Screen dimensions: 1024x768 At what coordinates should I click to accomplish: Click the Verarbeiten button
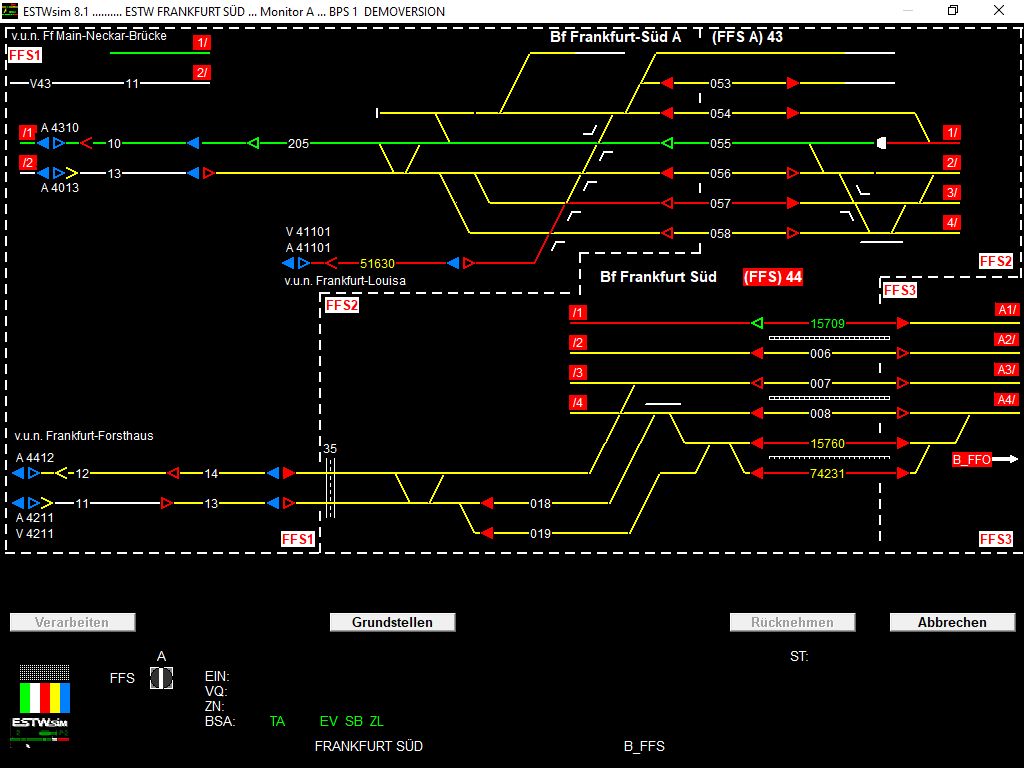point(72,621)
